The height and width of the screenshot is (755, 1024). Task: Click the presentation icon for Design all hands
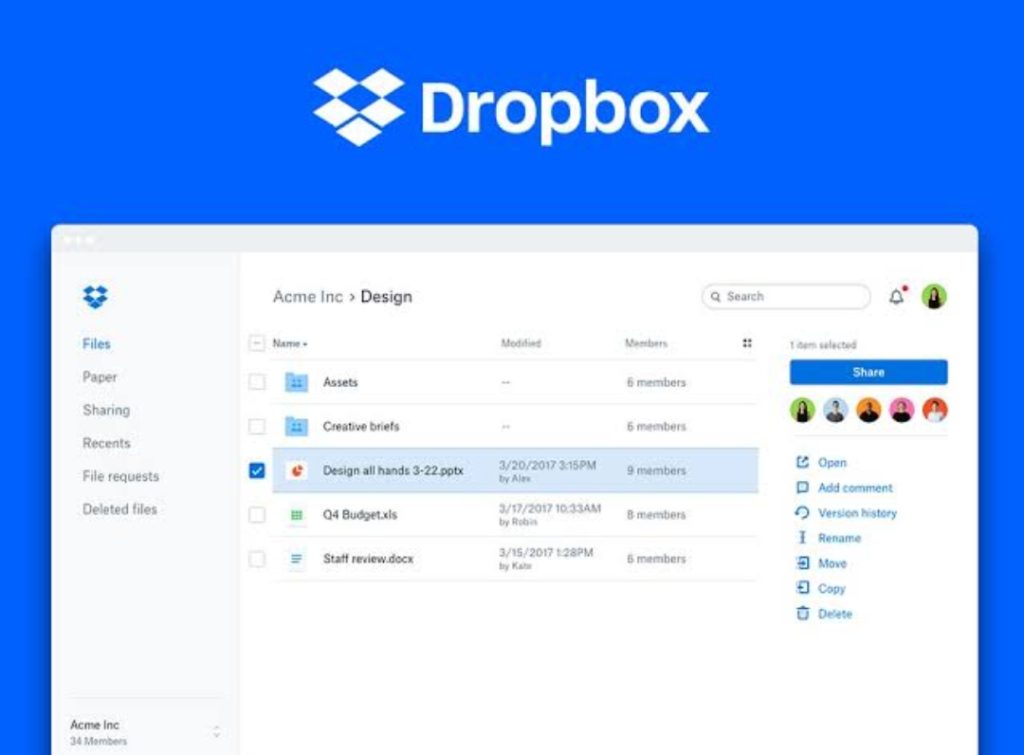[x=296, y=470]
